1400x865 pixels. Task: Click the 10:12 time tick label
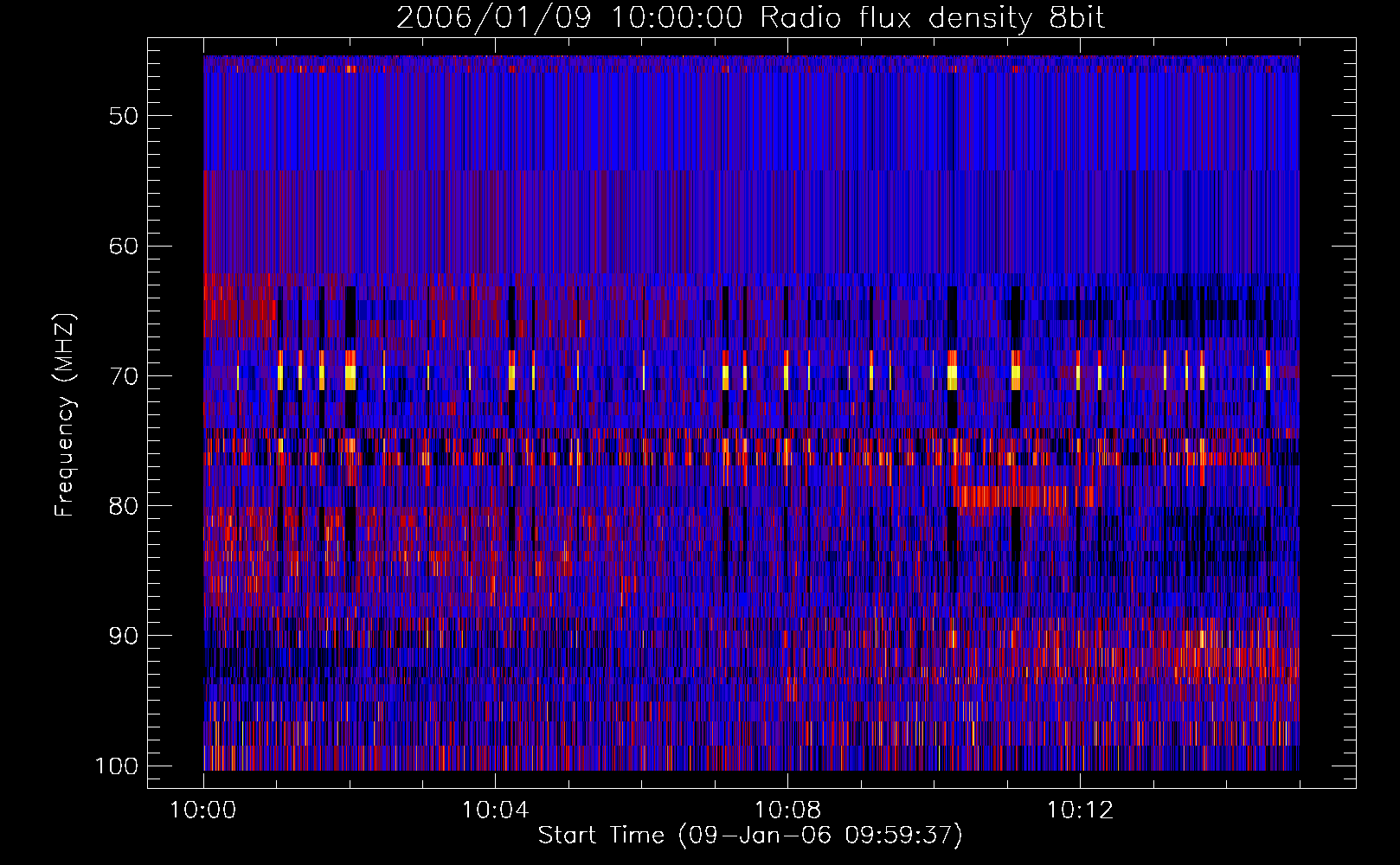1079,811
